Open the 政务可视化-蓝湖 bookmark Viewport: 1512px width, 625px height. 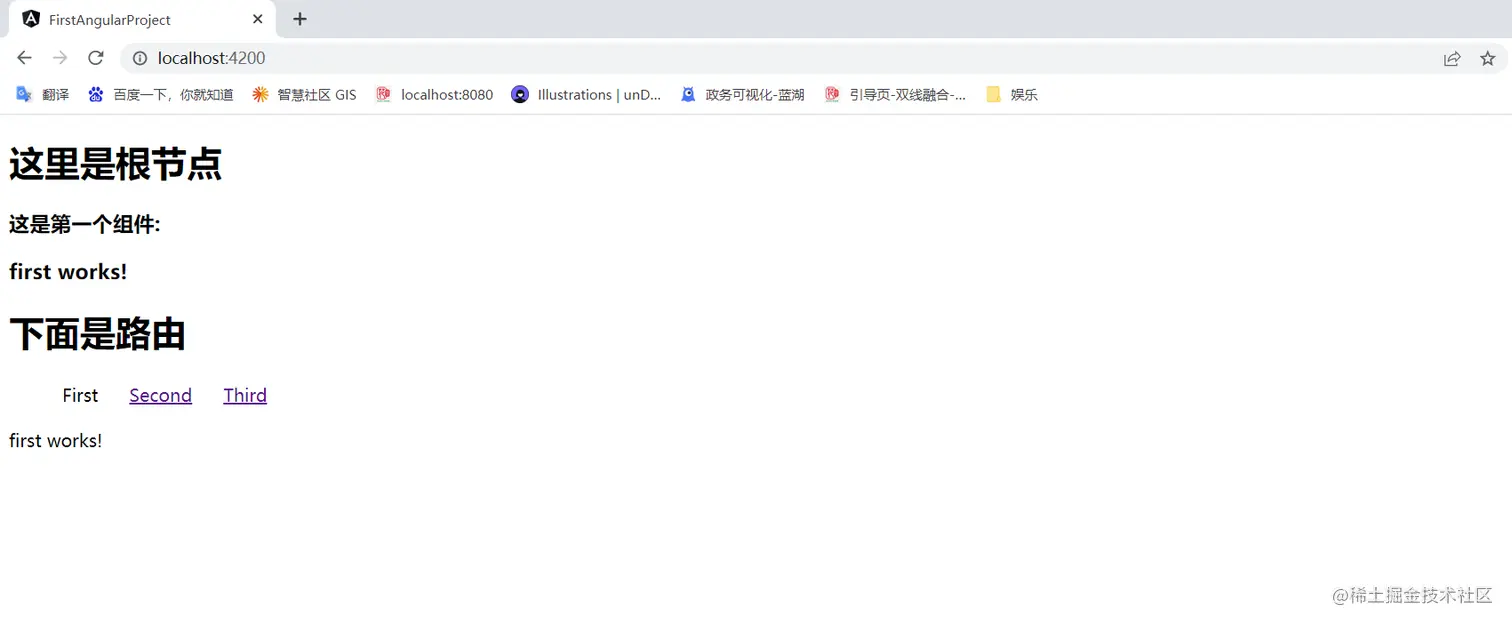tap(742, 95)
